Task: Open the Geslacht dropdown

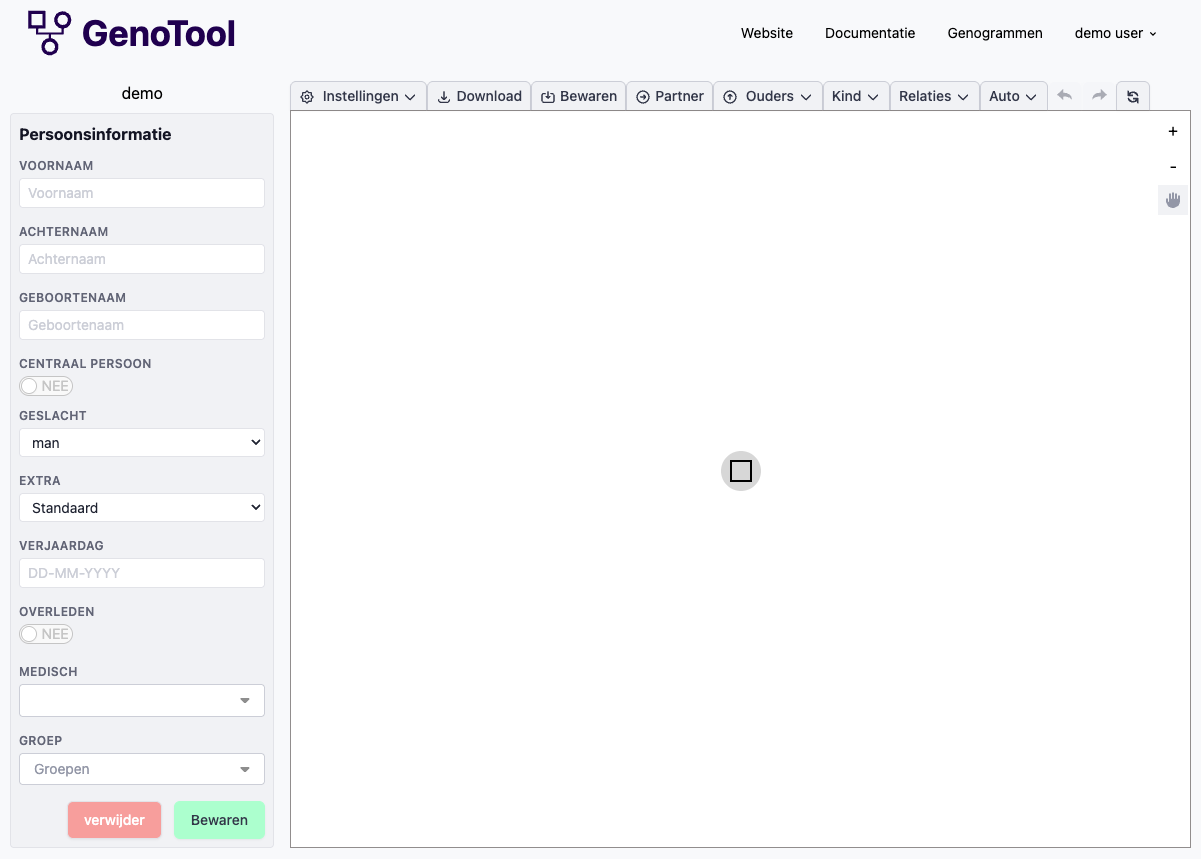Action: coord(142,442)
